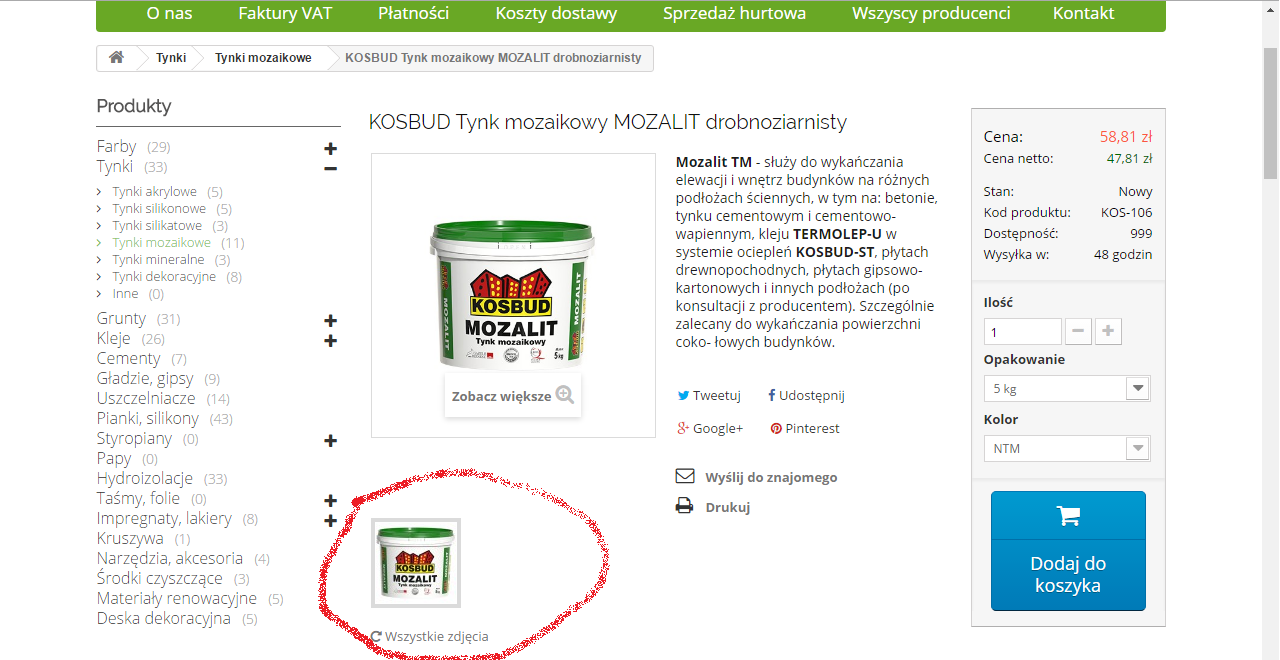Open the Kontakt menu item
The image size is (1280, 660).
tap(1084, 13)
